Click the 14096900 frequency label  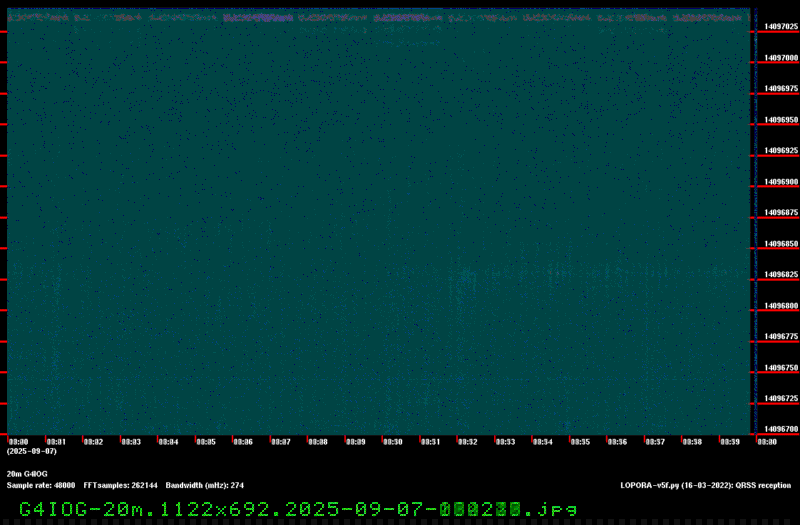(781, 182)
